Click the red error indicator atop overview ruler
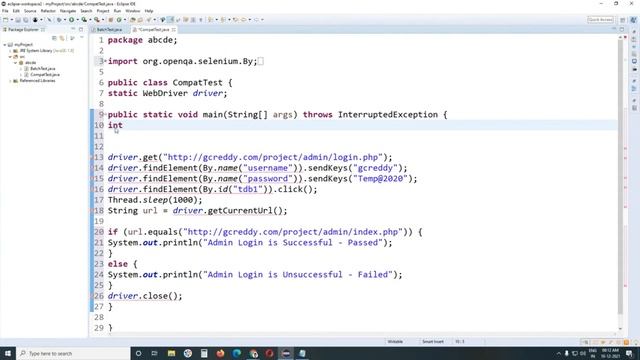Screen dimensions: 640x360 coord(625,38)
